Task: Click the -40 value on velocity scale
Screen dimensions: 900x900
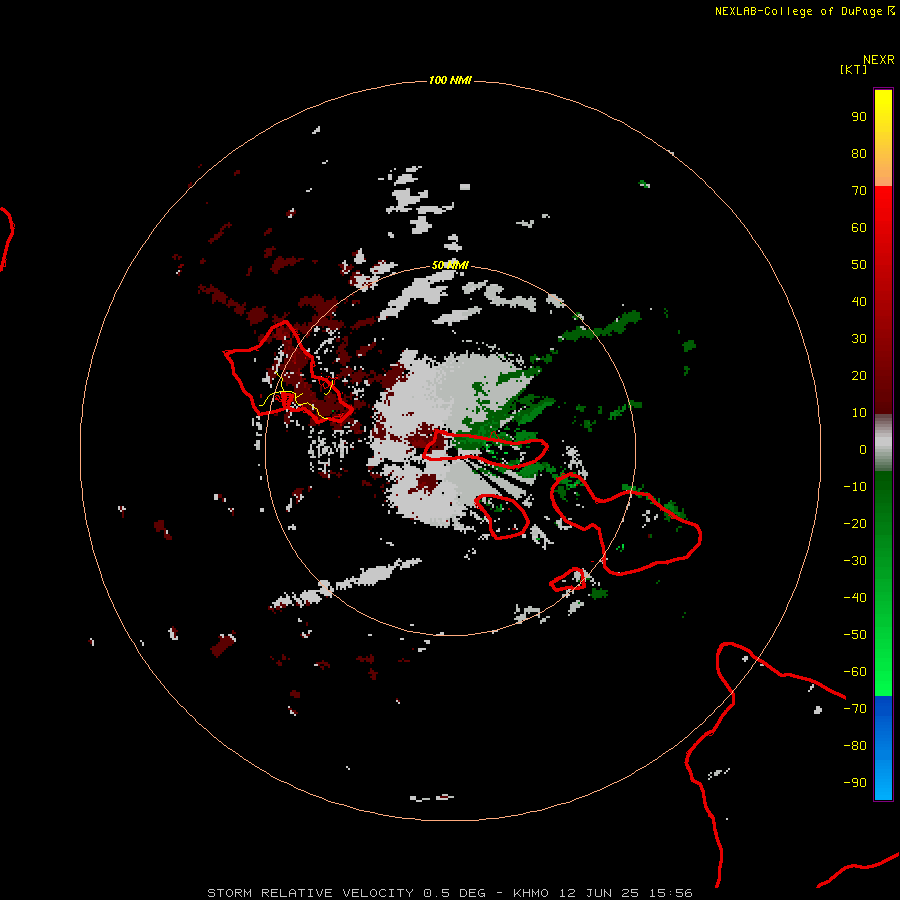Action: point(855,598)
